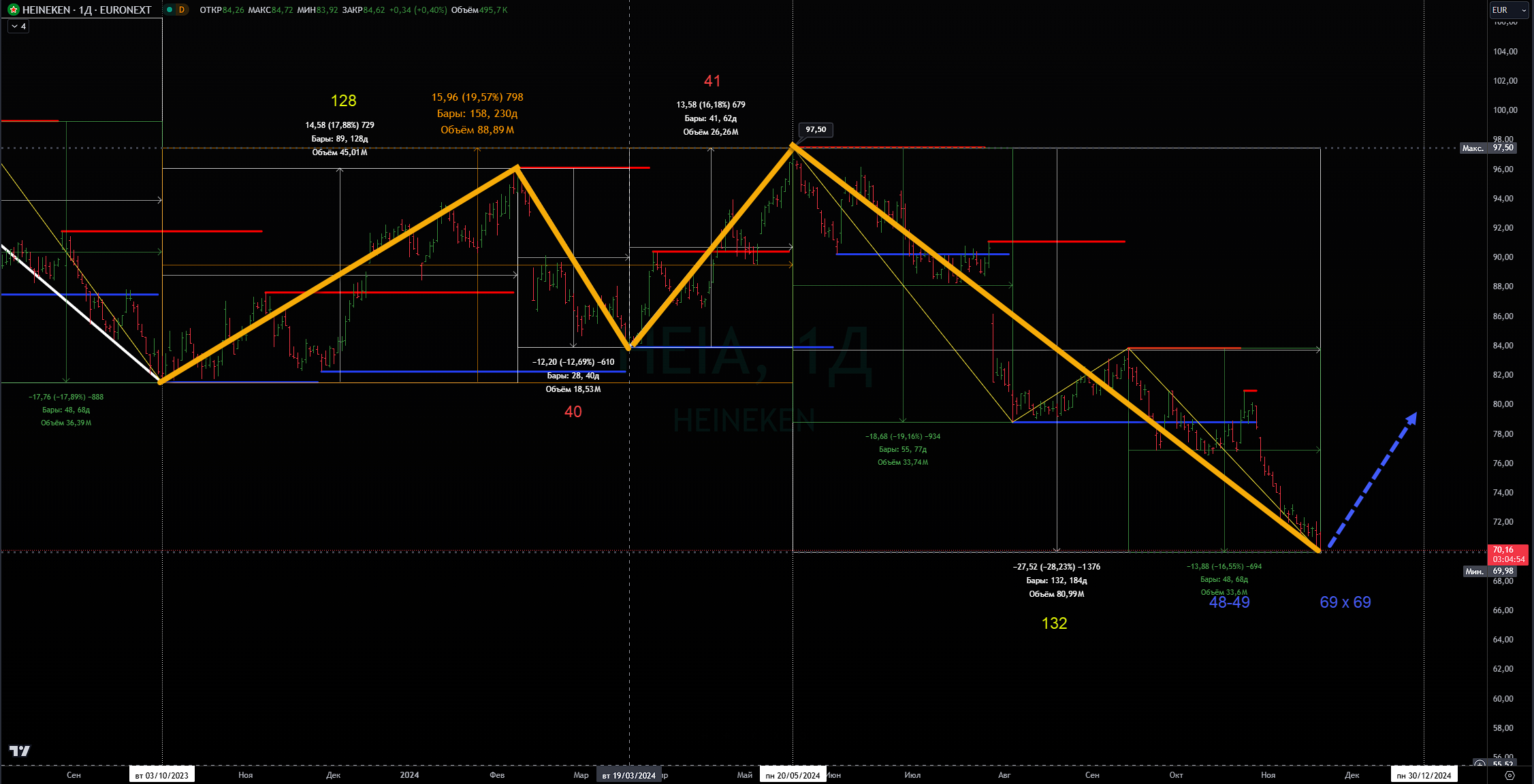Screen dimensions: 1534x784
Task: Click measurement label −12,20 (−12,69%) −610
Action: click(x=573, y=362)
